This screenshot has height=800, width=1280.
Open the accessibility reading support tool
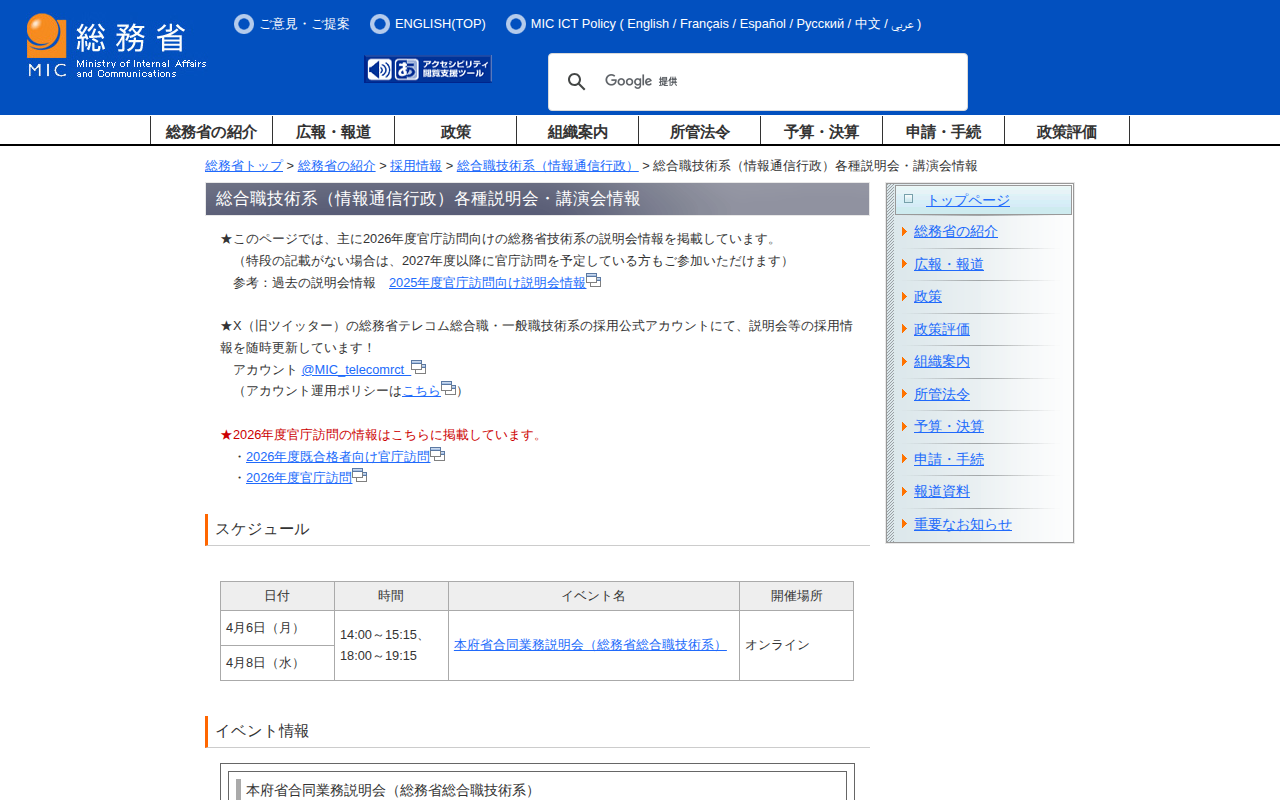[x=428, y=69]
